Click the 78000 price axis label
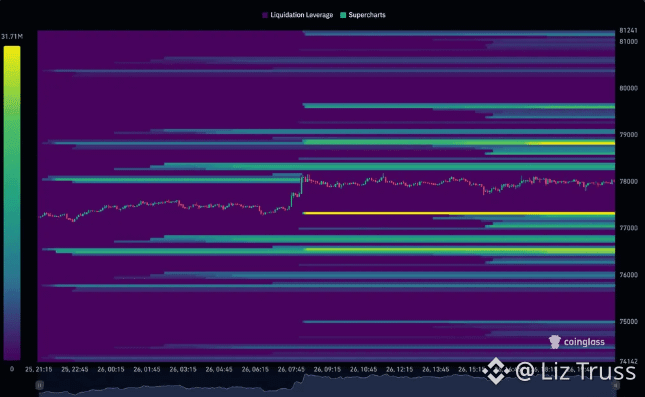 tap(628, 181)
